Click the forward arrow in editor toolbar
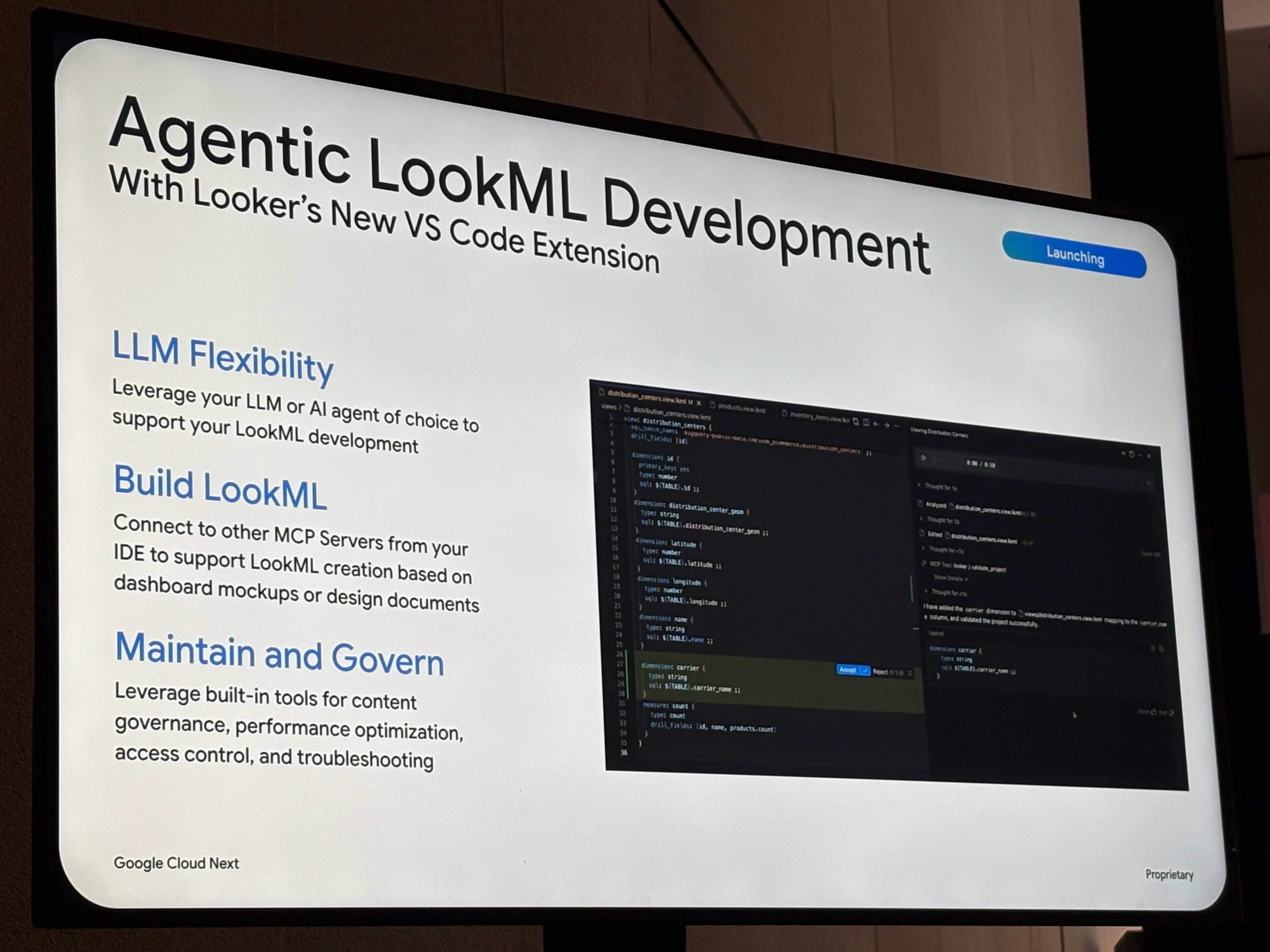 (886, 425)
